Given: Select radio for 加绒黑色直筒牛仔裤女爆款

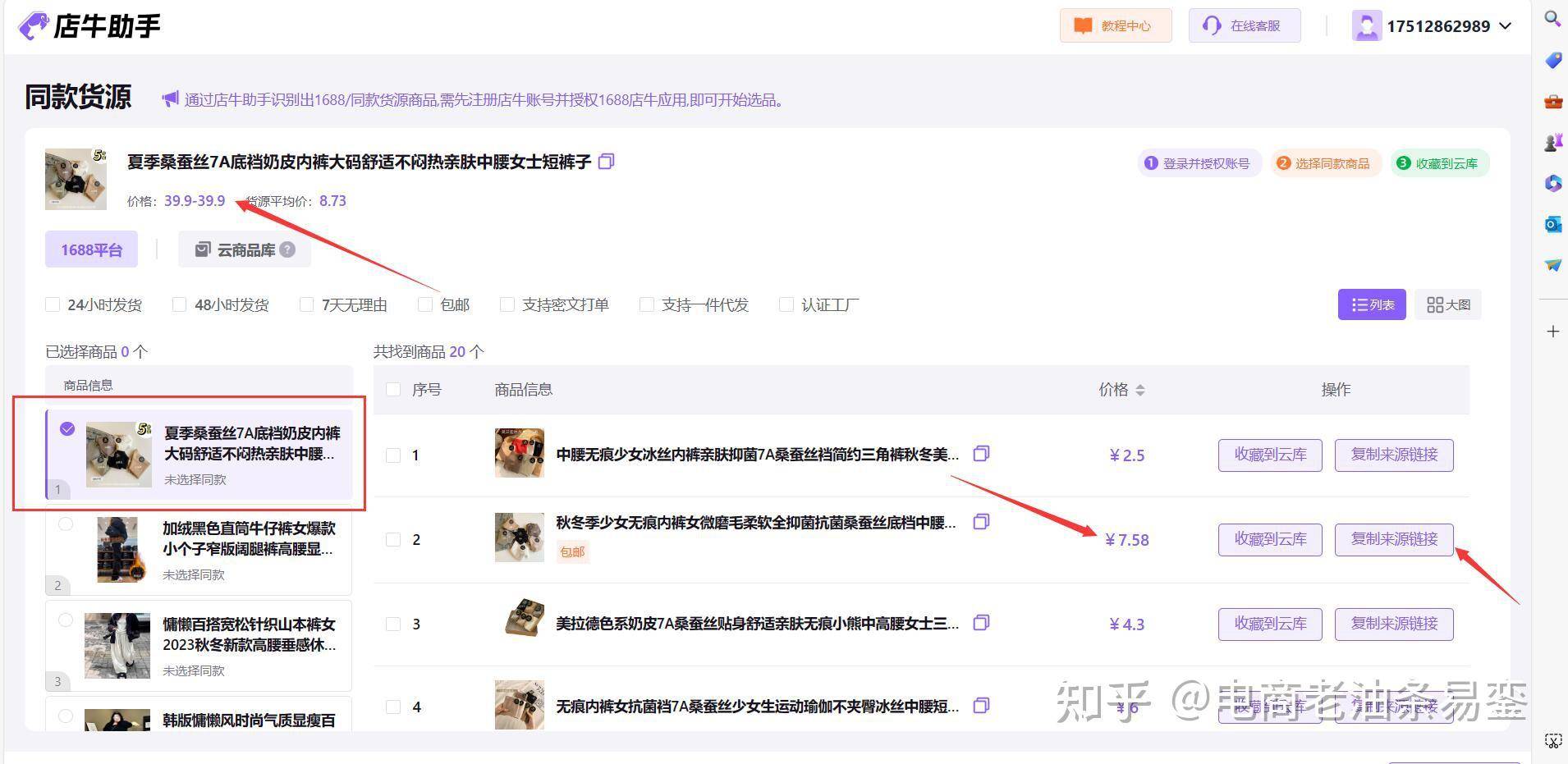Looking at the screenshot, I should pyautogui.click(x=66, y=524).
